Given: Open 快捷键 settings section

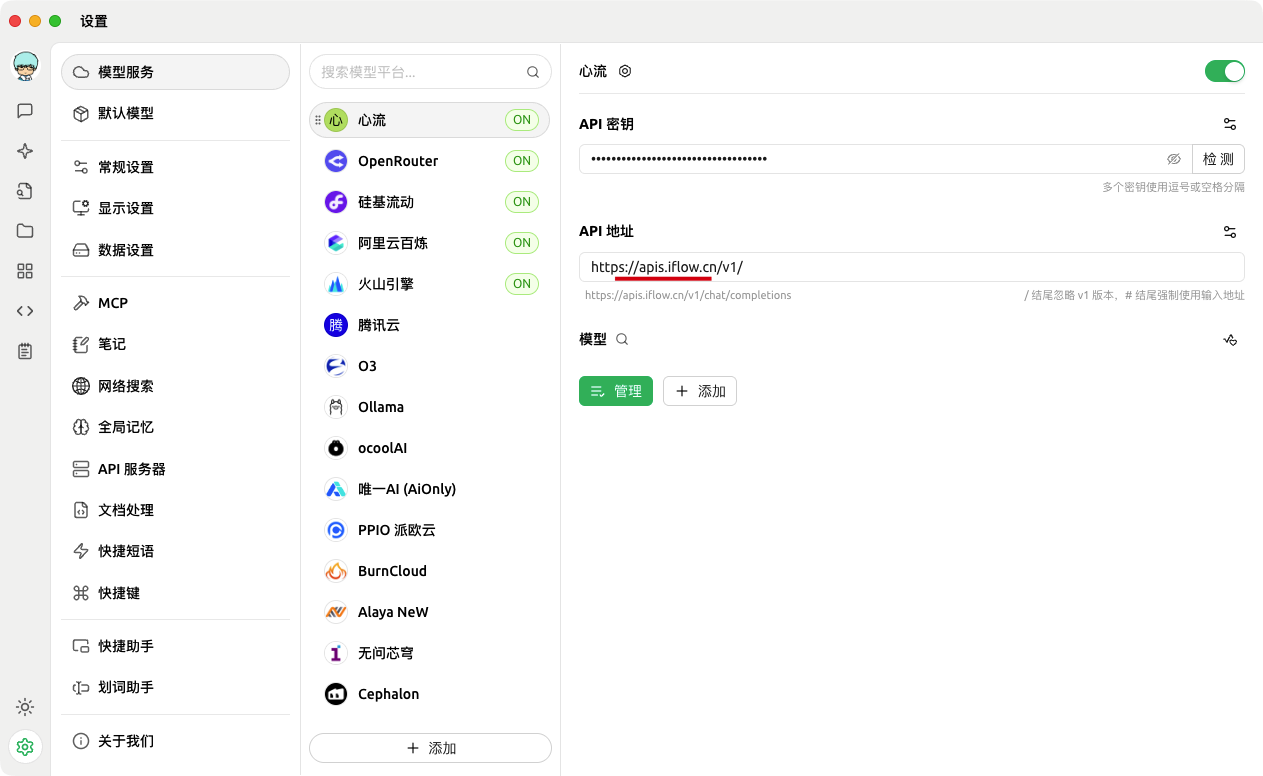Looking at the screenshot, I should (x=175, y=593).
